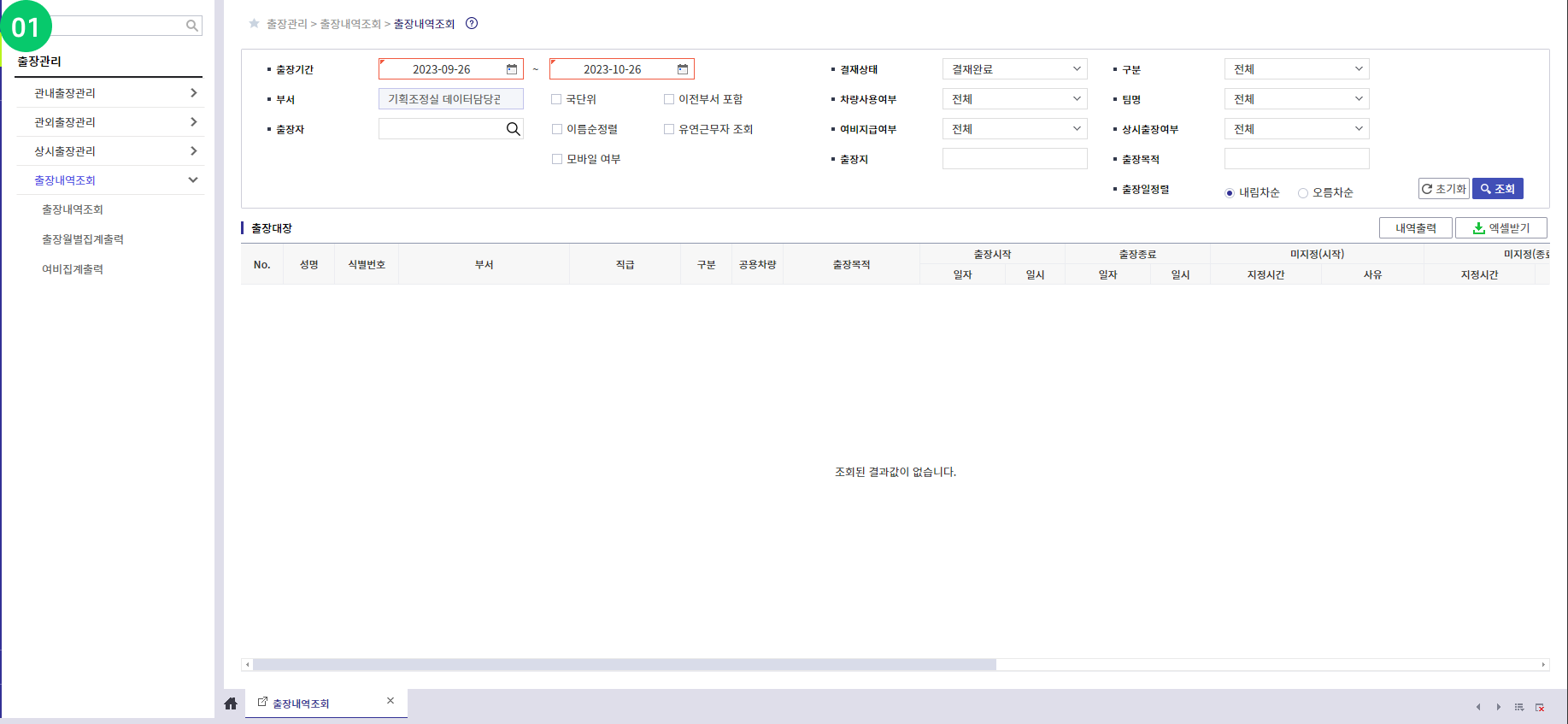
Task: Close the 출장내역조회 bottom tab
Action: tap(391, 701)
